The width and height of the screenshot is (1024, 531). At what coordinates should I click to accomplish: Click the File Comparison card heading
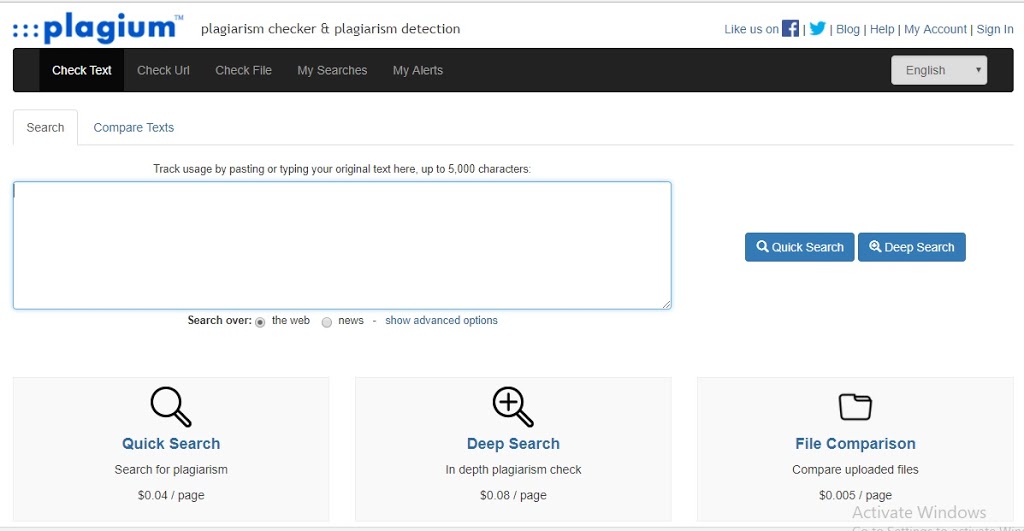click(x=856, y=443)
